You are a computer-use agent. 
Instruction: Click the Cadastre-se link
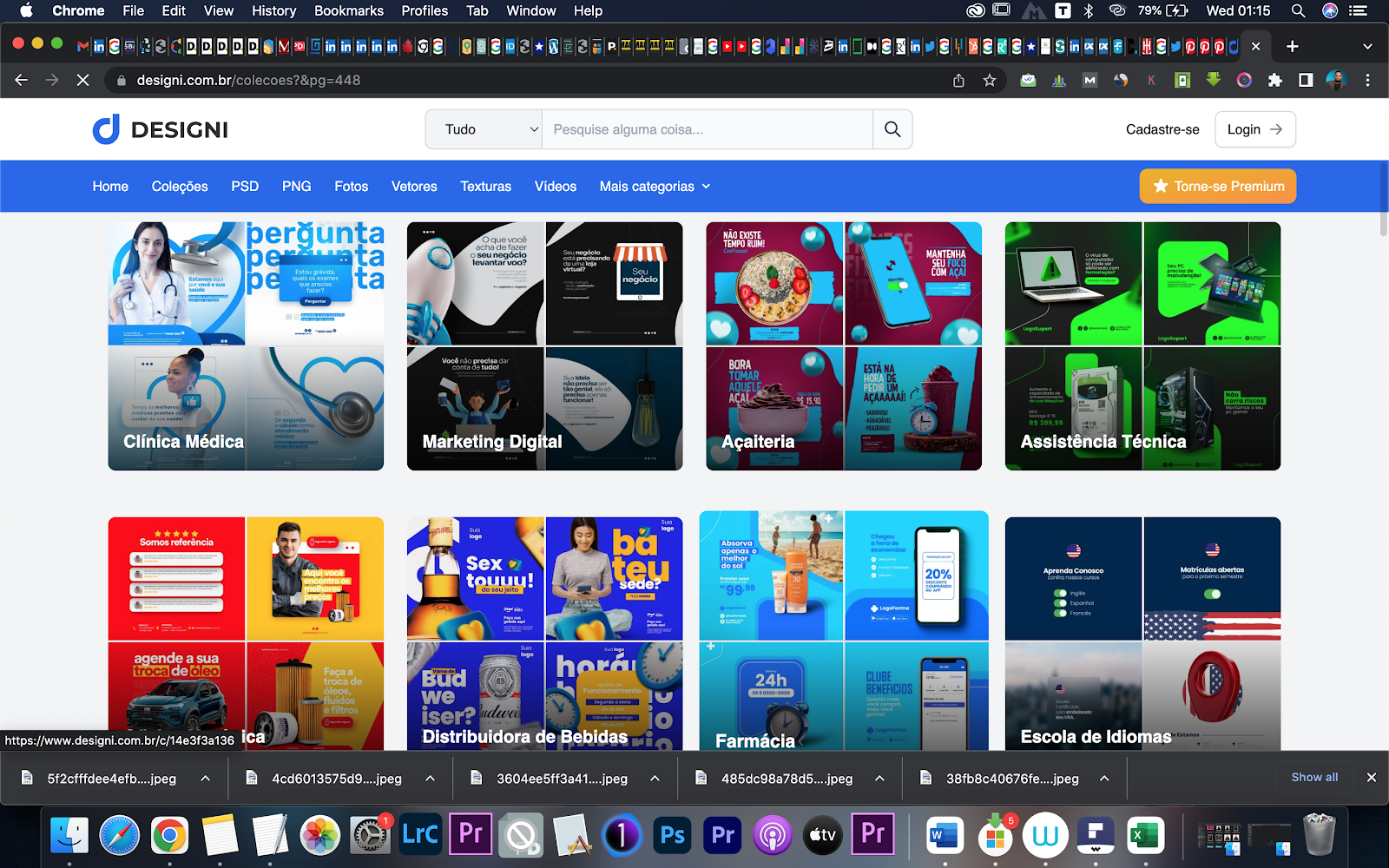pos(1162,129)
